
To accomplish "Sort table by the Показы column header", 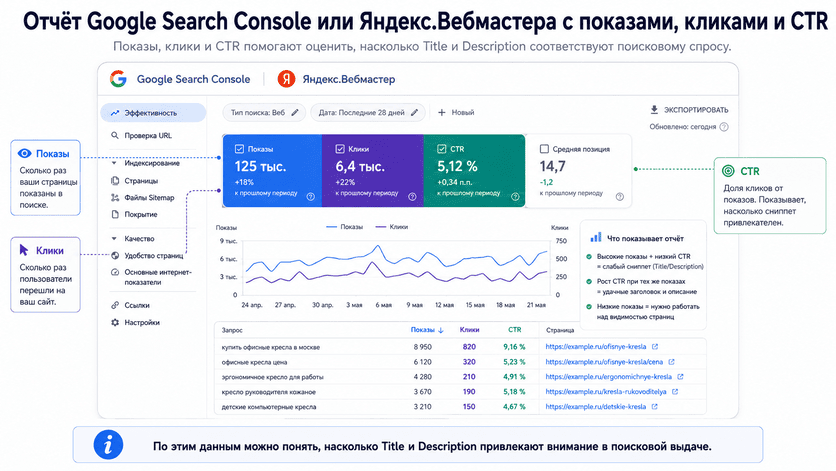I will pos(423,330).
